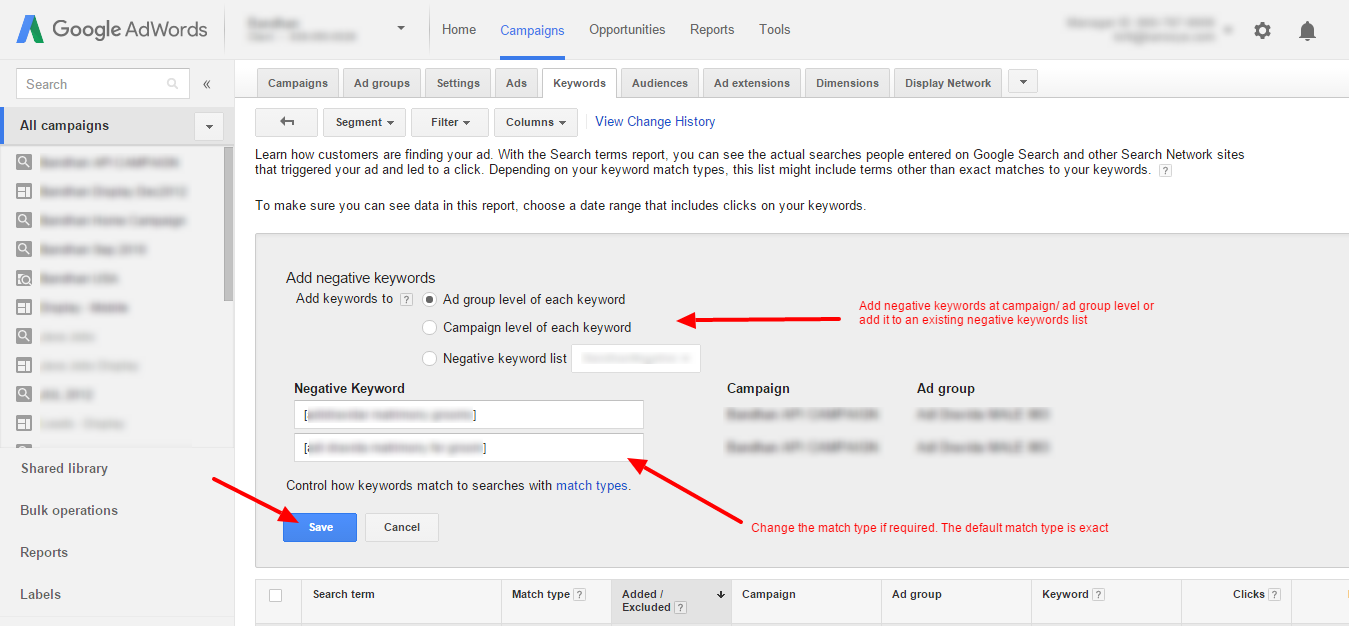Select Campaign level of each keyword
The height and width of the screenshot is (626, 1349).
click(x=430, y=327)
